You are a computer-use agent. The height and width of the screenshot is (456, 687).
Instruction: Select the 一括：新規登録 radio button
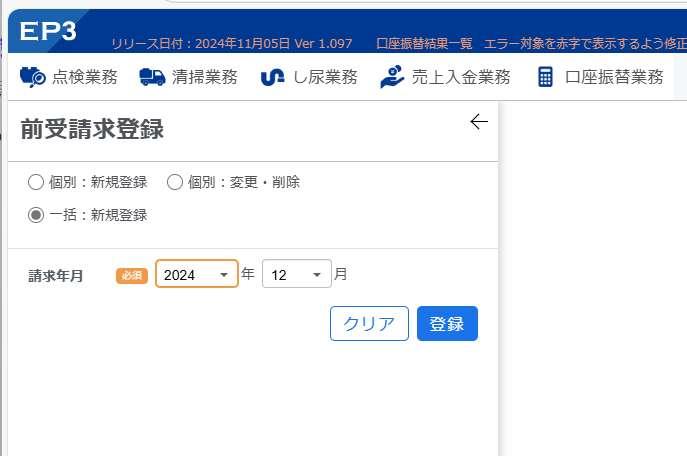(36, 215)
